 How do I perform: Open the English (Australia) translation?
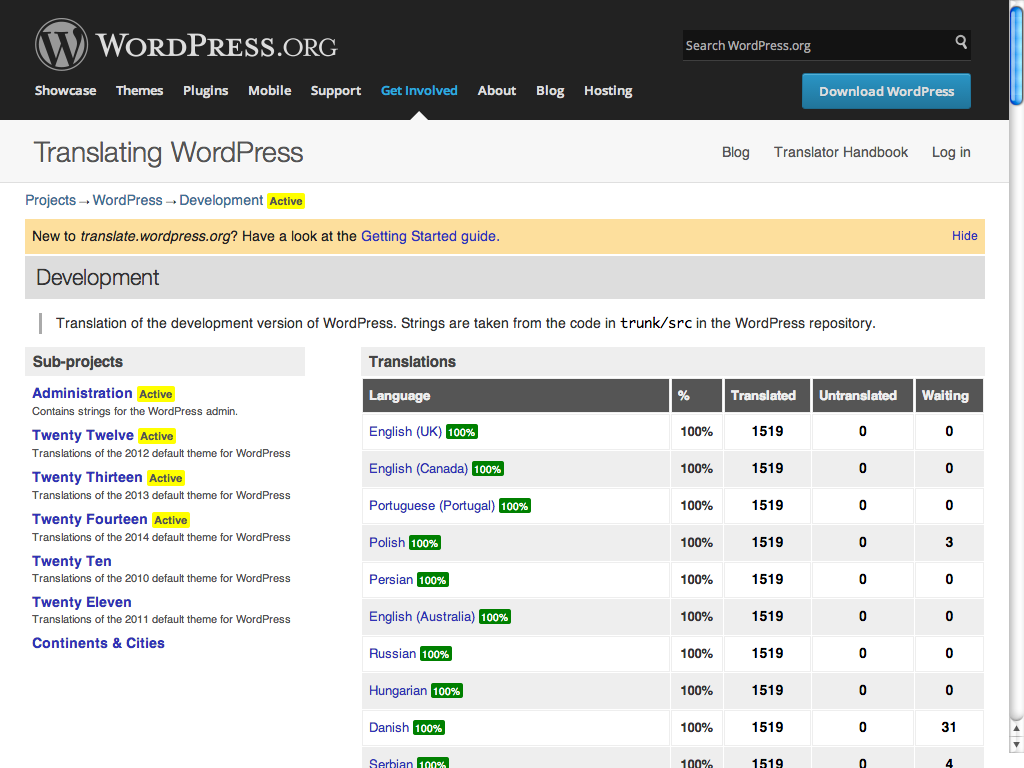tap(422, 616)
